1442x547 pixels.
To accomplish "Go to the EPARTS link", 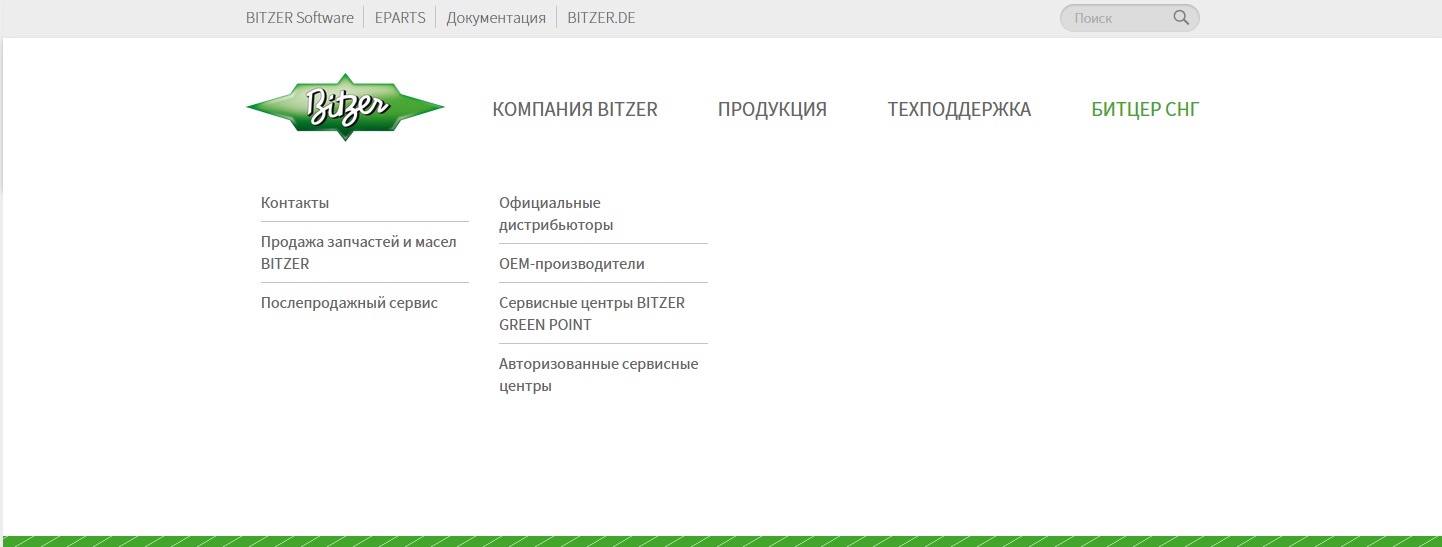I will tap(400, 18).
